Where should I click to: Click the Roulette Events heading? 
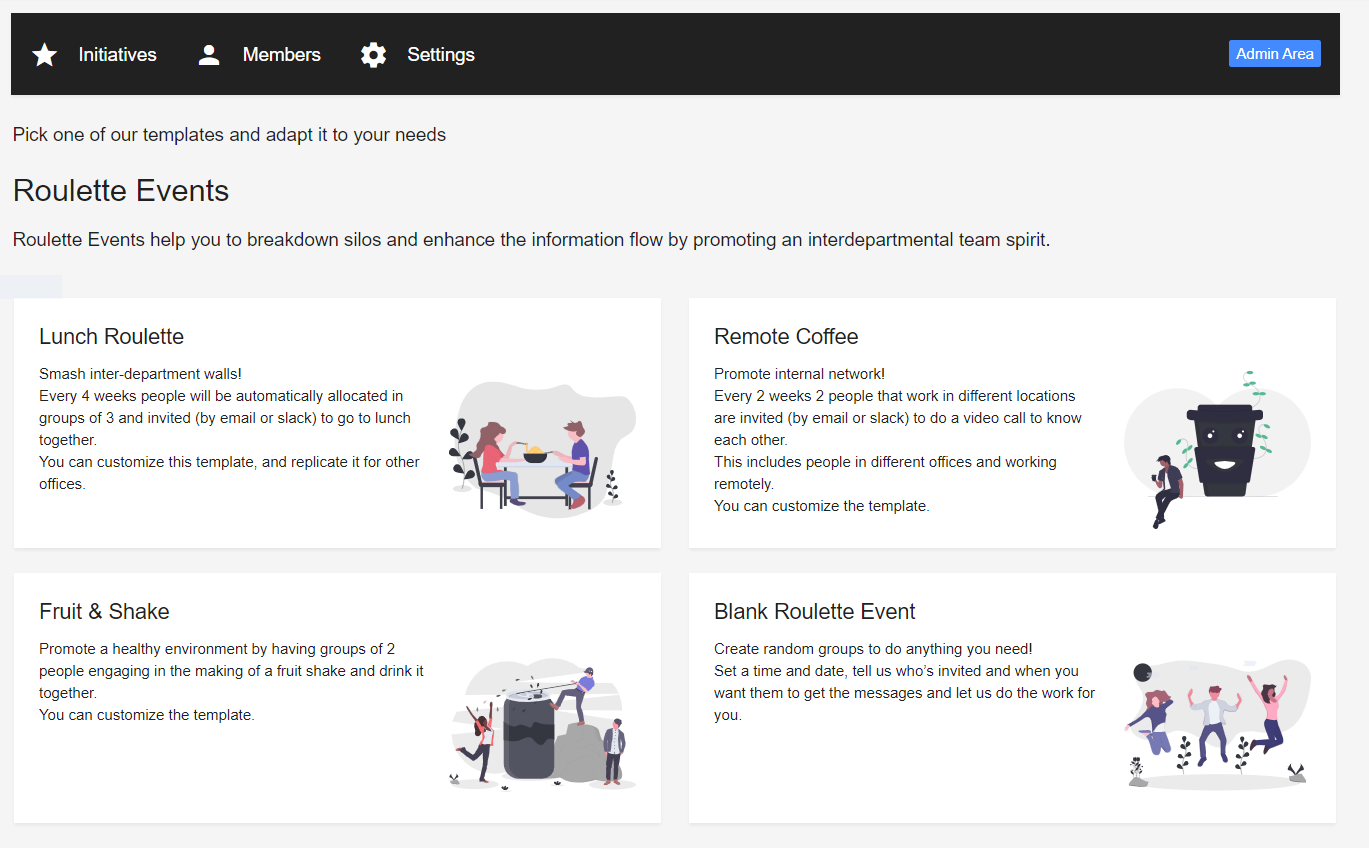121,191
